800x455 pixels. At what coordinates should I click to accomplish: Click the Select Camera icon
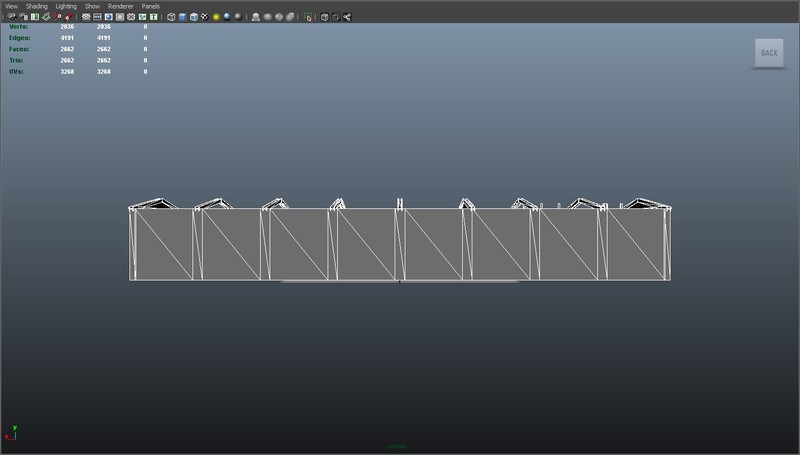click(10, 17)
